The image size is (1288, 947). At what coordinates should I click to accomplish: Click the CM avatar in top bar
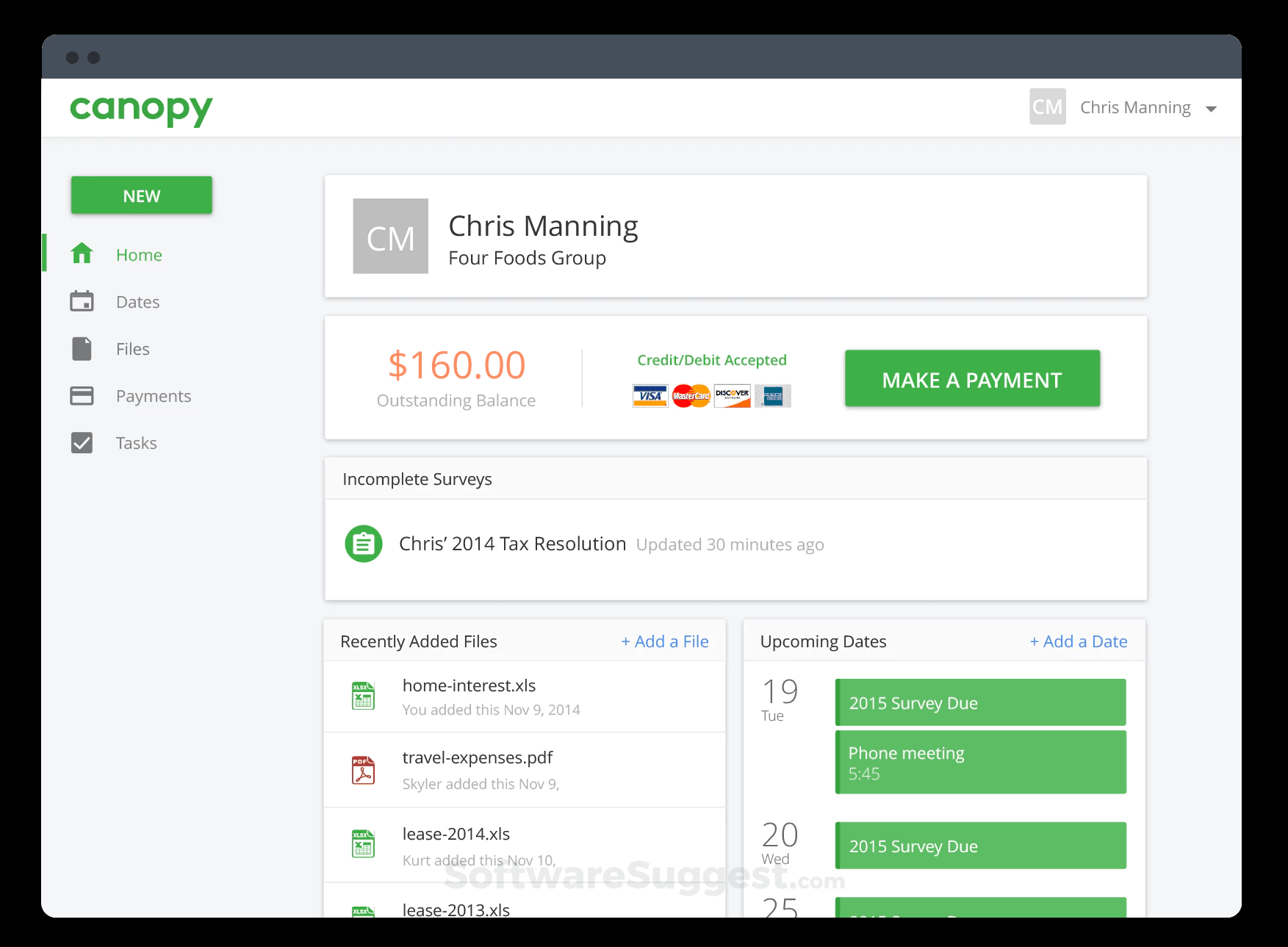[1047, 107]
